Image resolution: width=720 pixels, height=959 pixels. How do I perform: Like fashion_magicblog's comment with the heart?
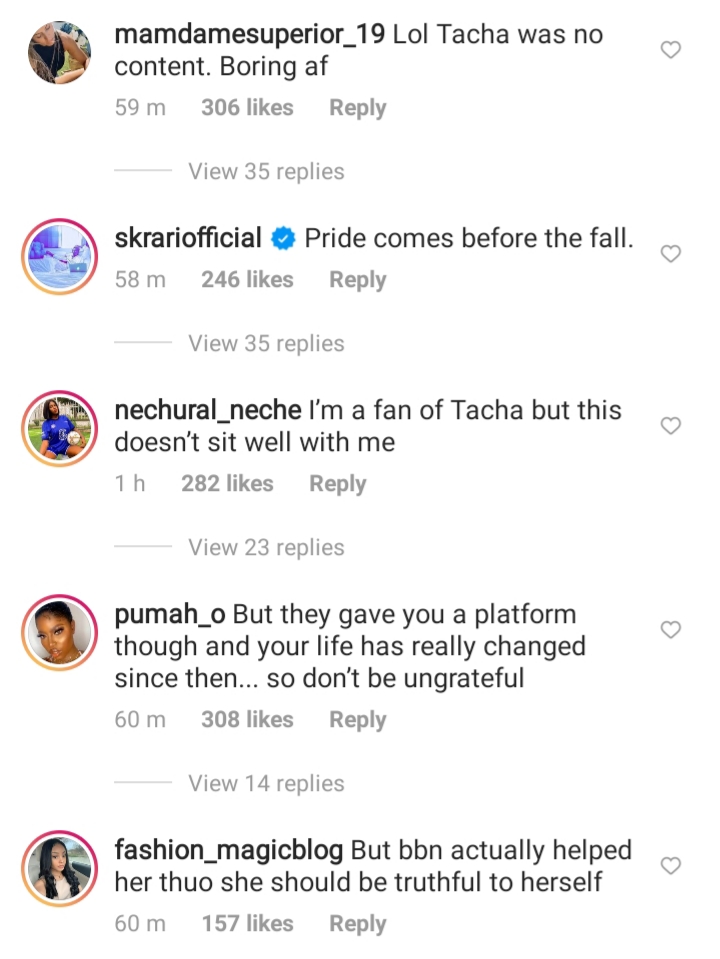[x=672, y=865]
